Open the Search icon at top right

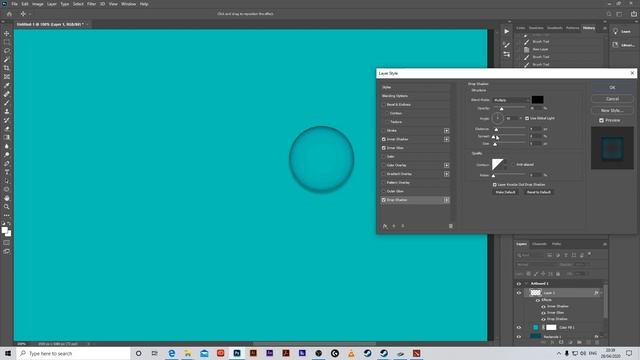[609, 14]
